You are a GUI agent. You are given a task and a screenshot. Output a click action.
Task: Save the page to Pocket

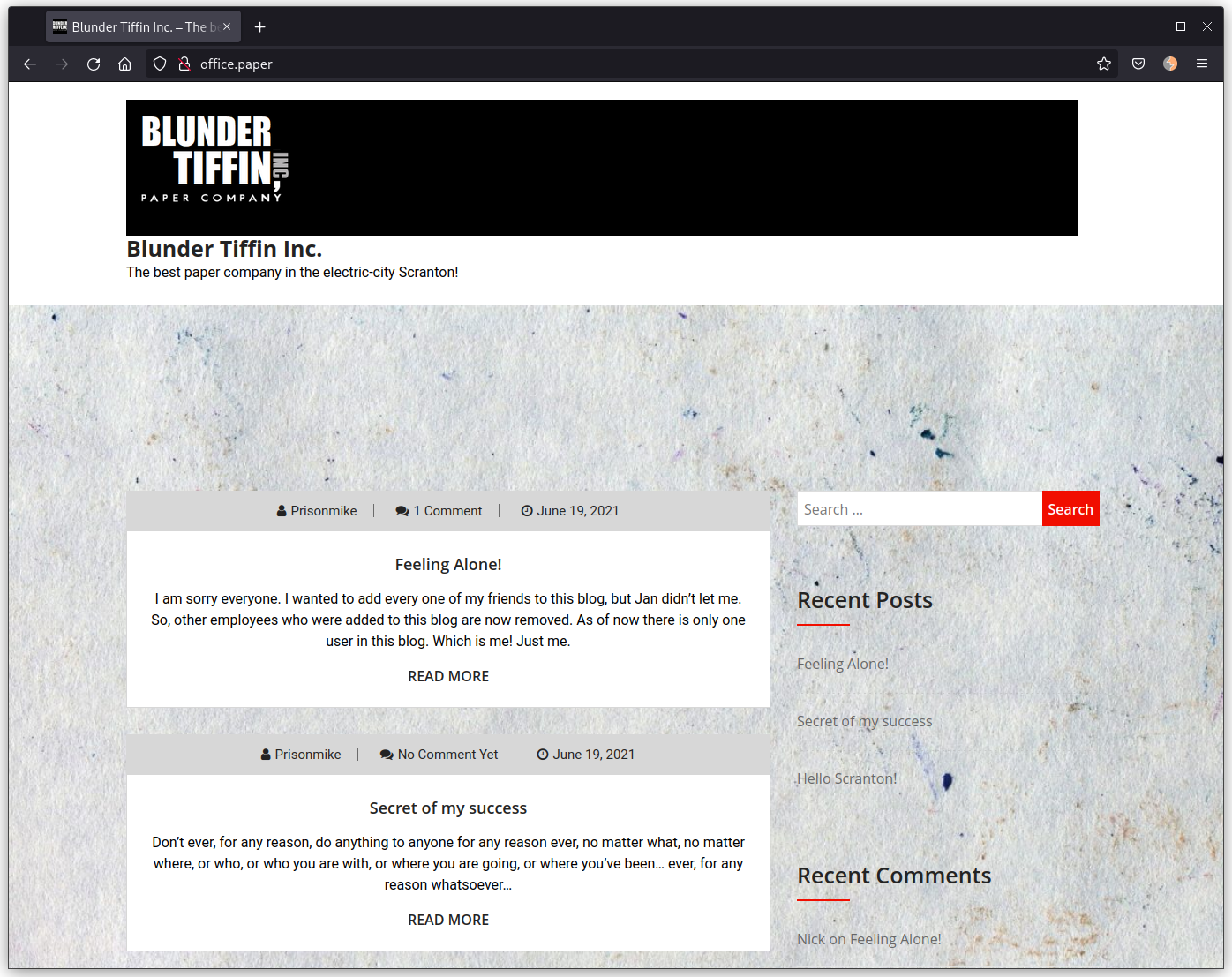1138,64
